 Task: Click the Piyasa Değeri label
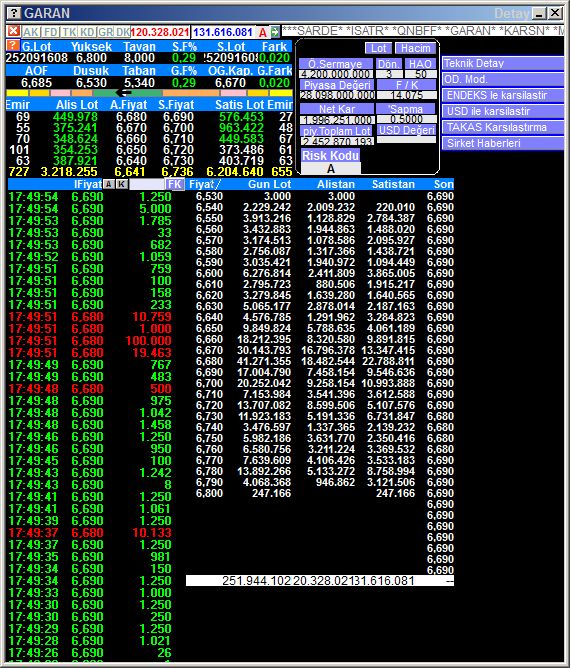pyautogui.click(x=337, y=85)
